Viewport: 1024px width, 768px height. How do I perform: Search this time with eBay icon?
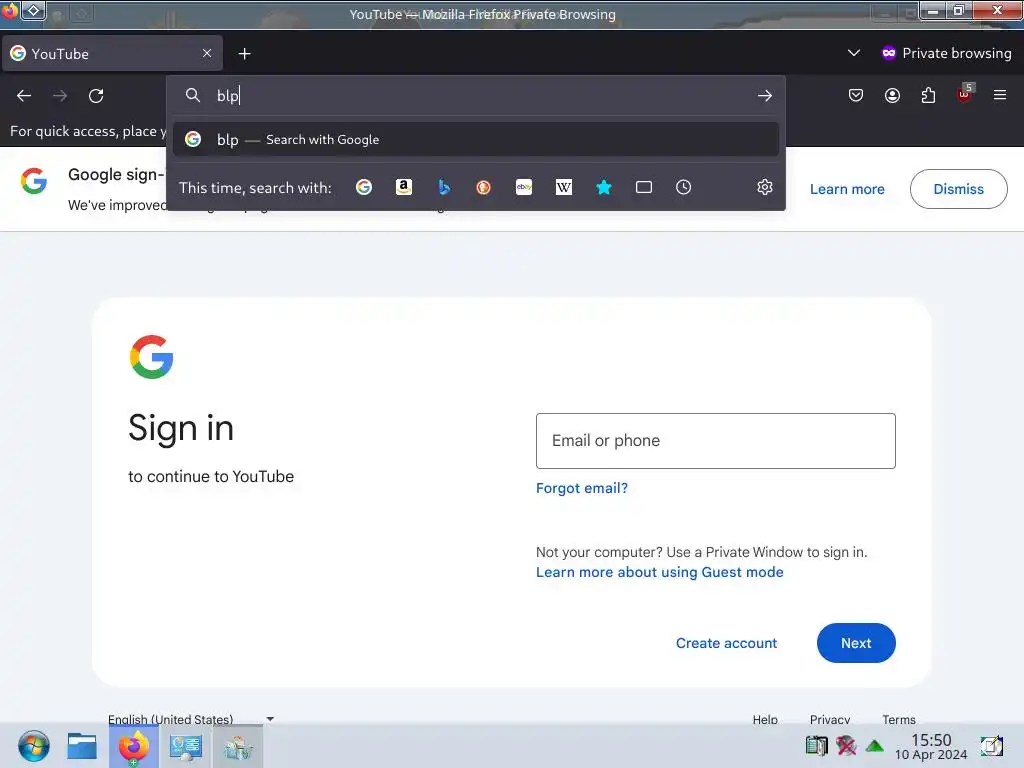[x=524, y=187]
